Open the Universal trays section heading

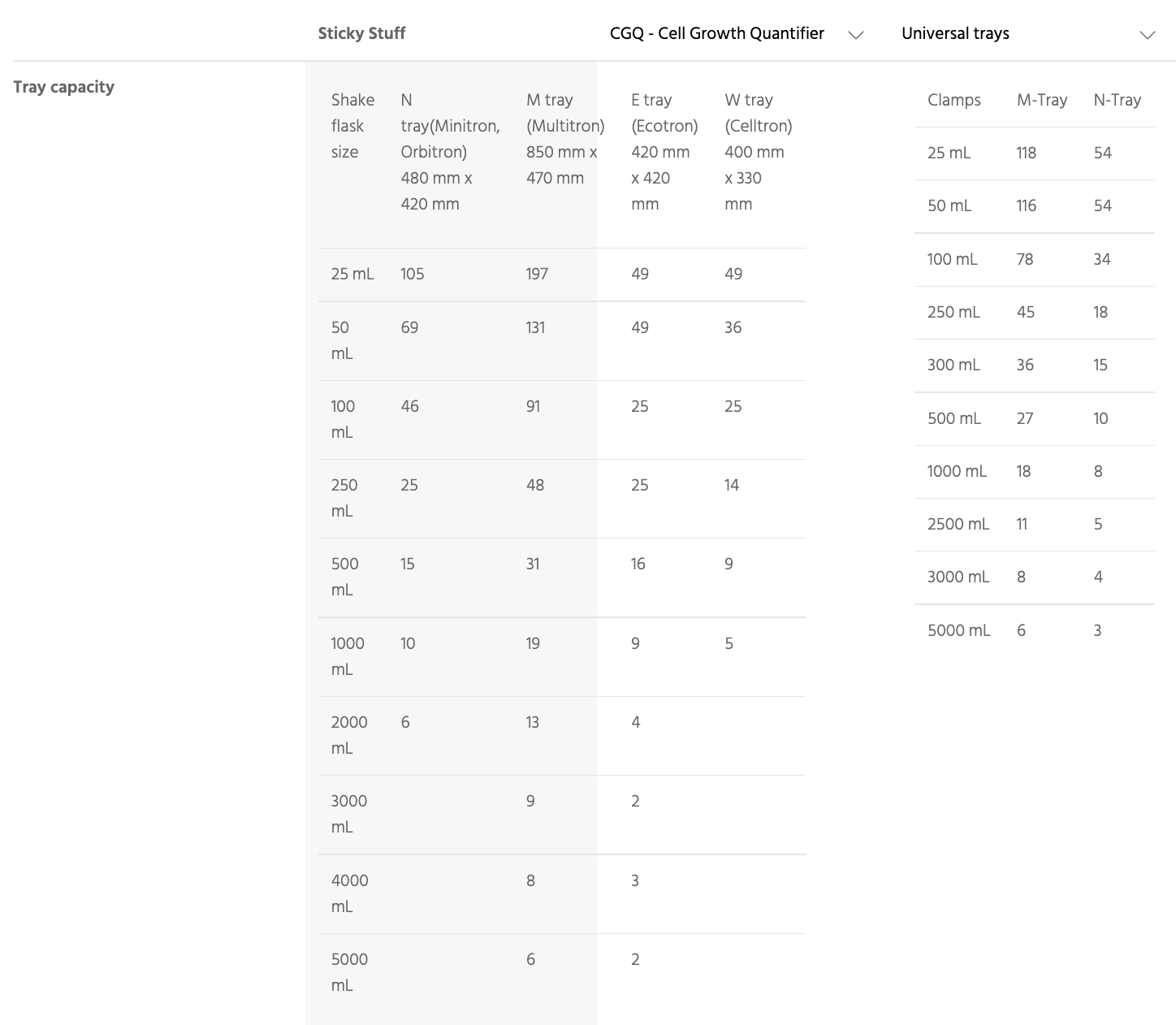955,33
